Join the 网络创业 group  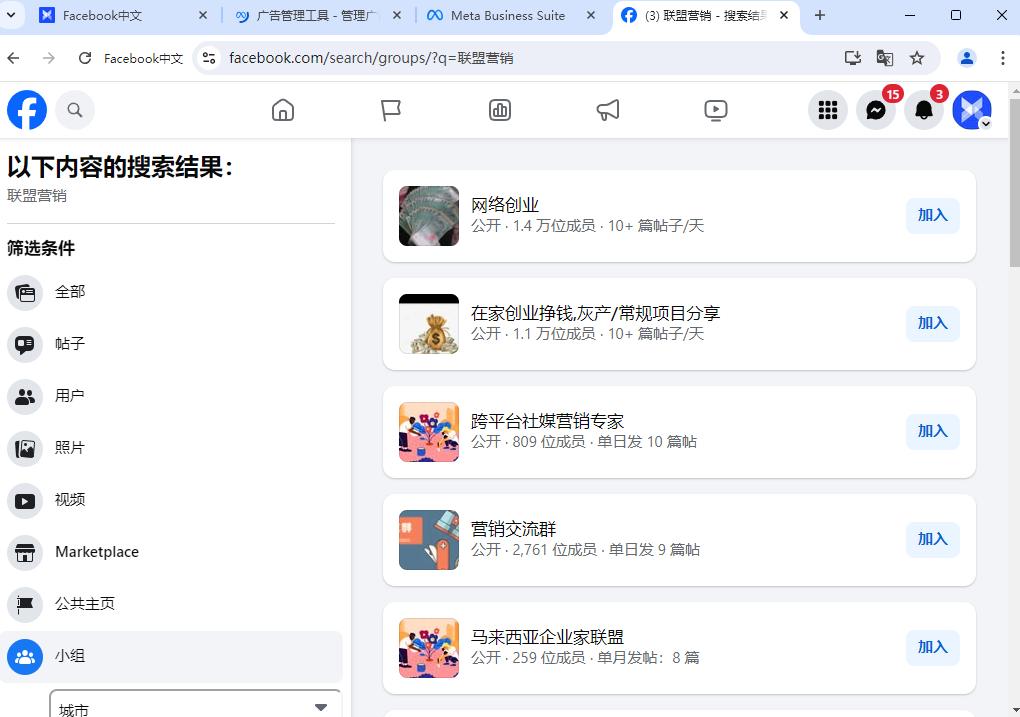coord(933,215)
